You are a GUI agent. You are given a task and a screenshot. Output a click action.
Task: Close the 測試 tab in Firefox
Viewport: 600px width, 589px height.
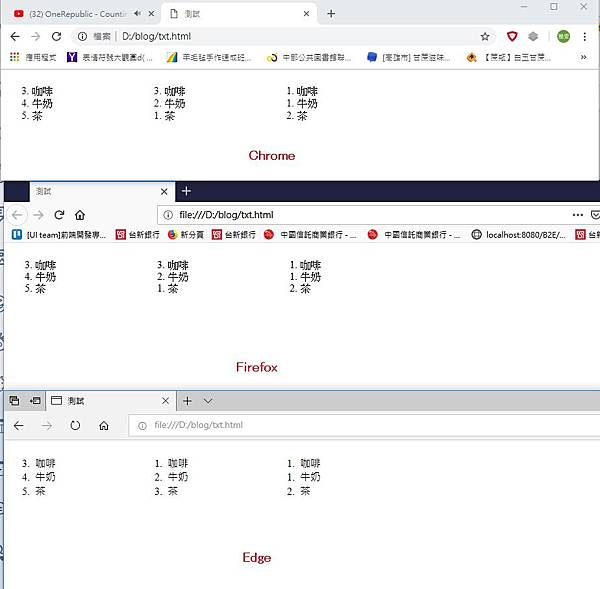[164, 191]
